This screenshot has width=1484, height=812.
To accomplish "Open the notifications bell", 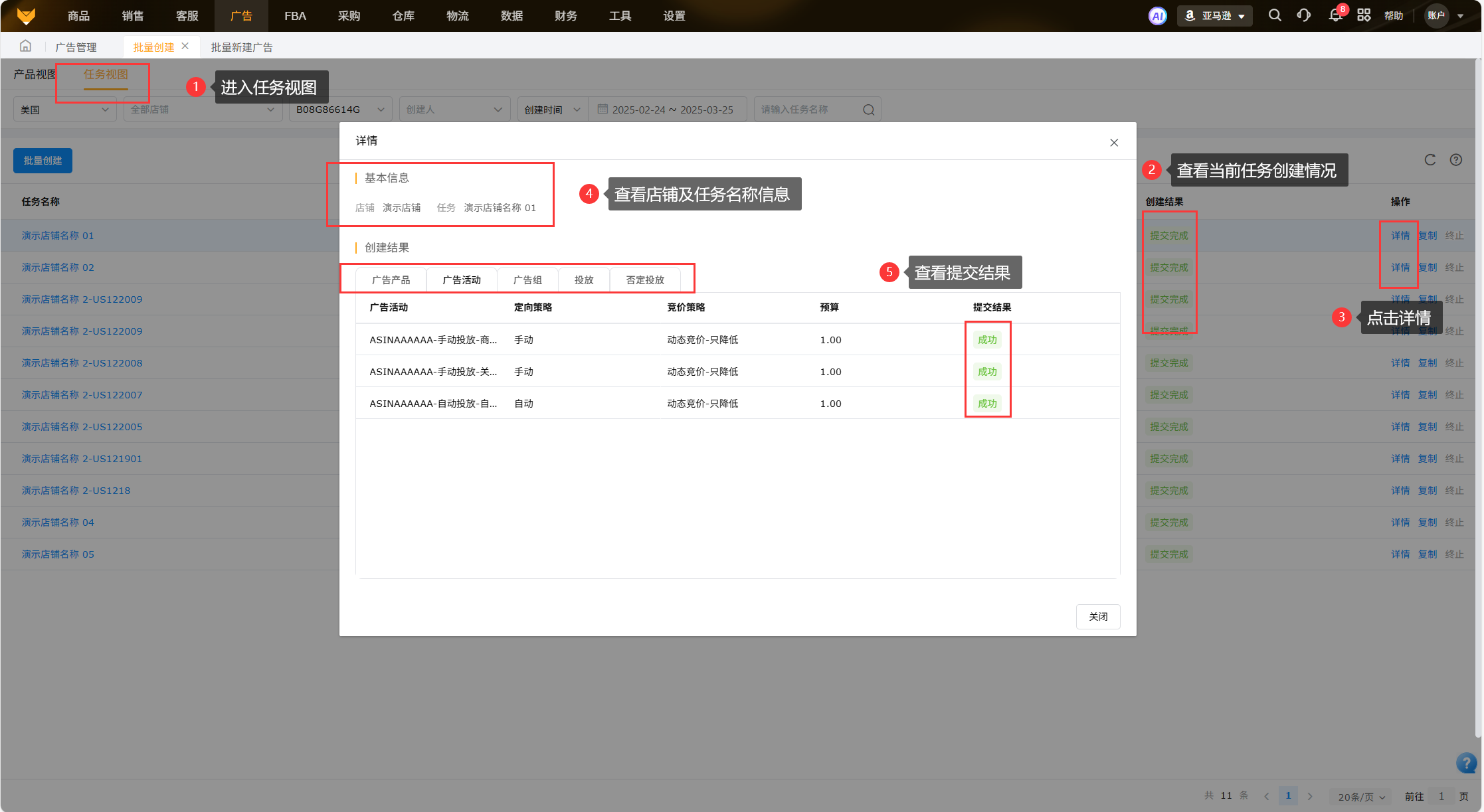I will click(1335, 15).
